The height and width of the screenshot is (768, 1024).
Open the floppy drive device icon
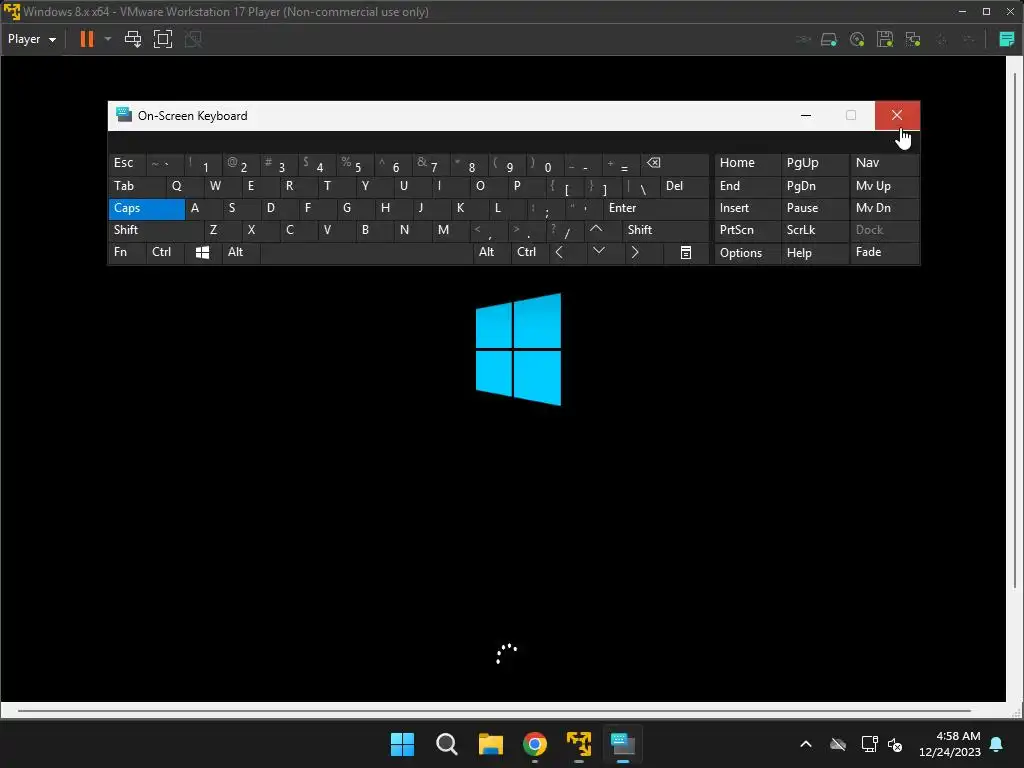coord(885,40)
